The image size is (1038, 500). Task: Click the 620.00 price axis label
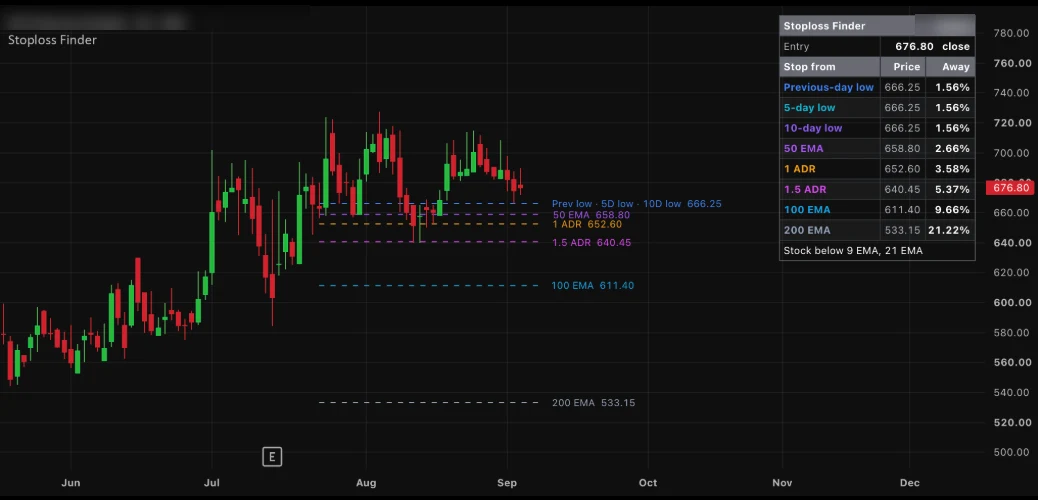1013,272
